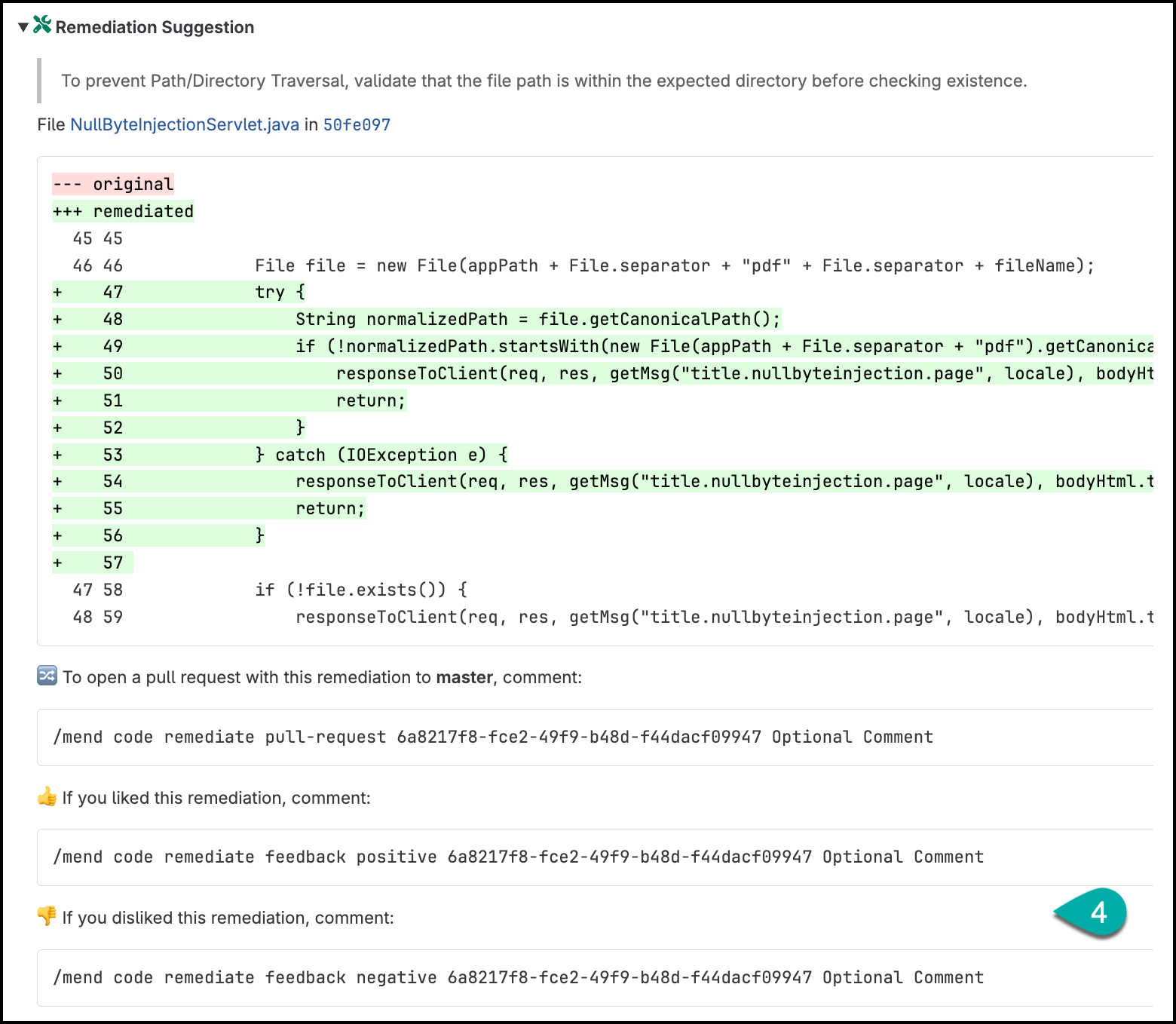Click the thumbs up emoji icon
1176x1024 pixels.
tap(47, 796)
